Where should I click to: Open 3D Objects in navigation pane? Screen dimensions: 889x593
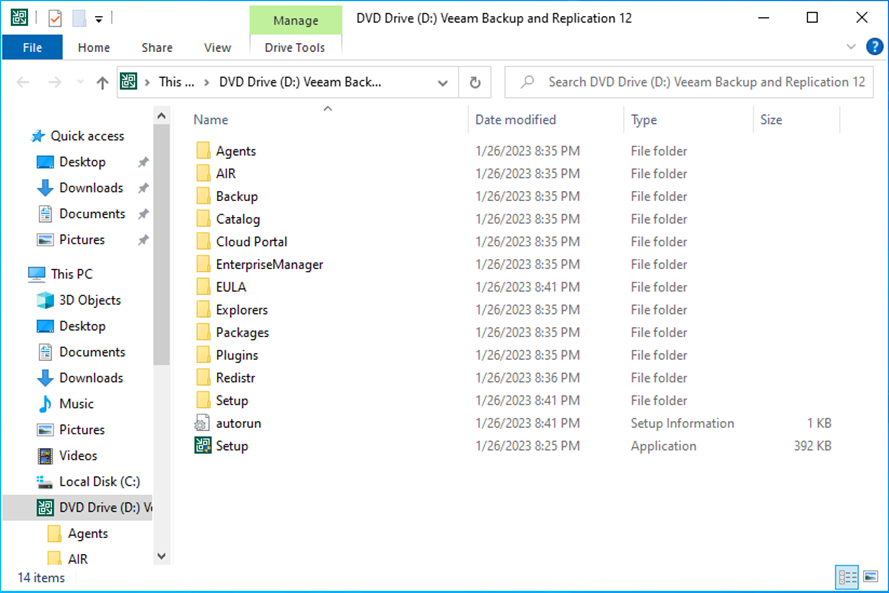(90, 300)
